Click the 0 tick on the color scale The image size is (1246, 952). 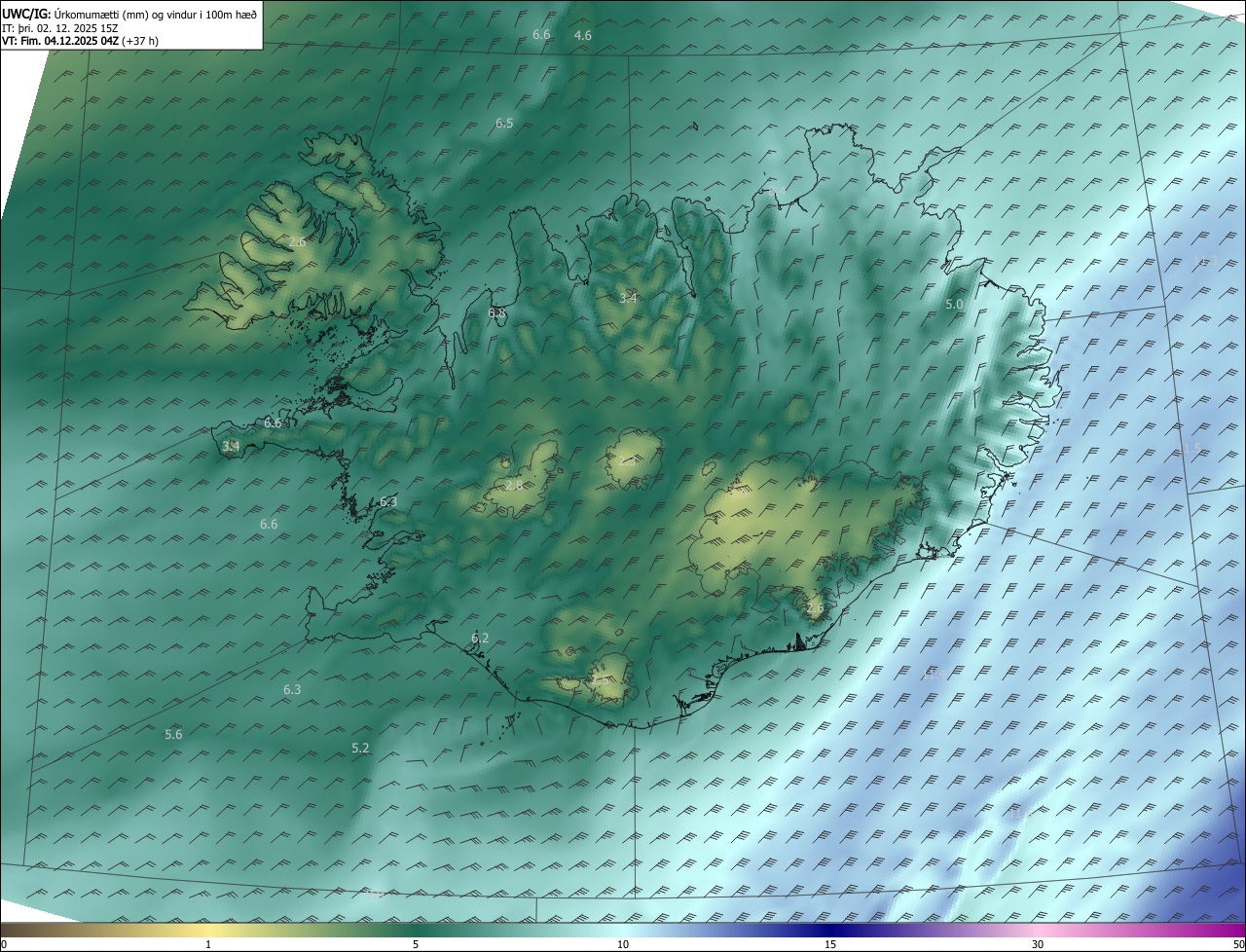(4, 944)
